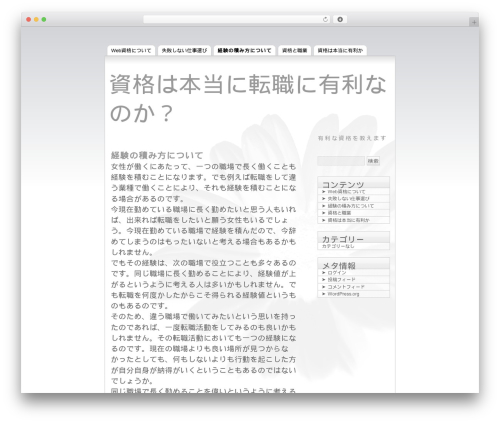Image resolution: width=500 pixels, height=423 pixels.
Task: Click the ログイン link under メタ情報
Action: [x=337, y=273]
